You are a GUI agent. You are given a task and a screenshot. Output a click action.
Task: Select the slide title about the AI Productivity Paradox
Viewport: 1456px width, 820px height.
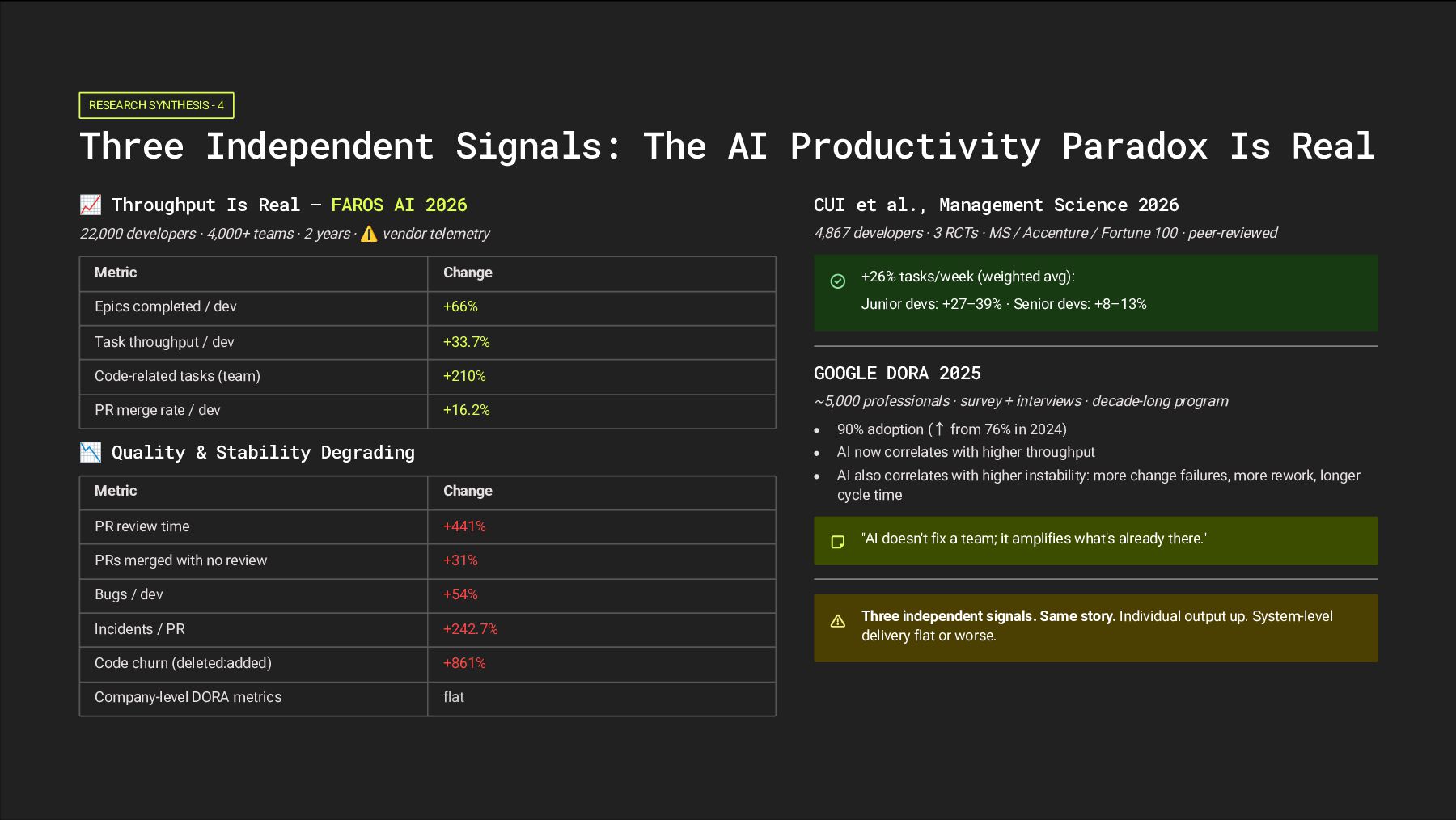tap(726, 146)
